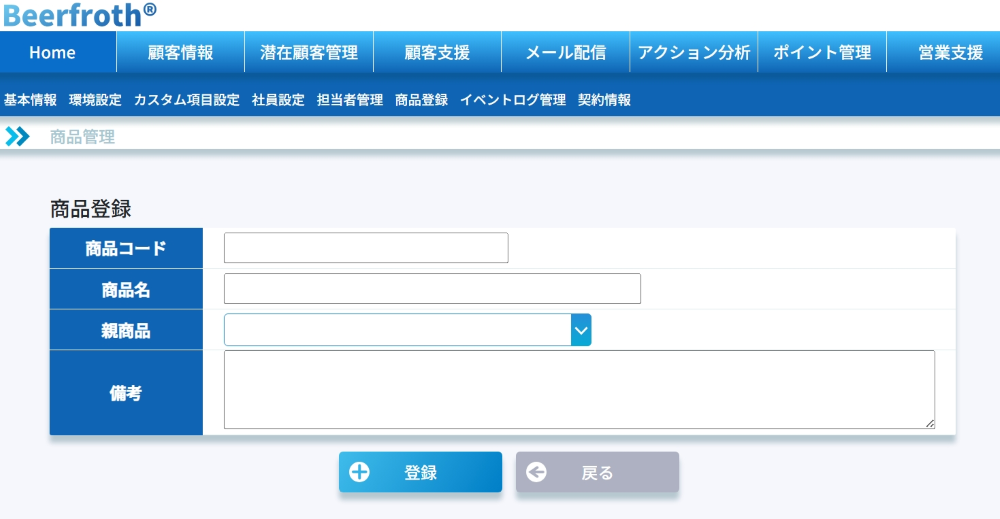This screenshot has width=1000, height=519.
Task: Expand the 親商品 dropdown arrow
Action: click(x=581, y=330)
